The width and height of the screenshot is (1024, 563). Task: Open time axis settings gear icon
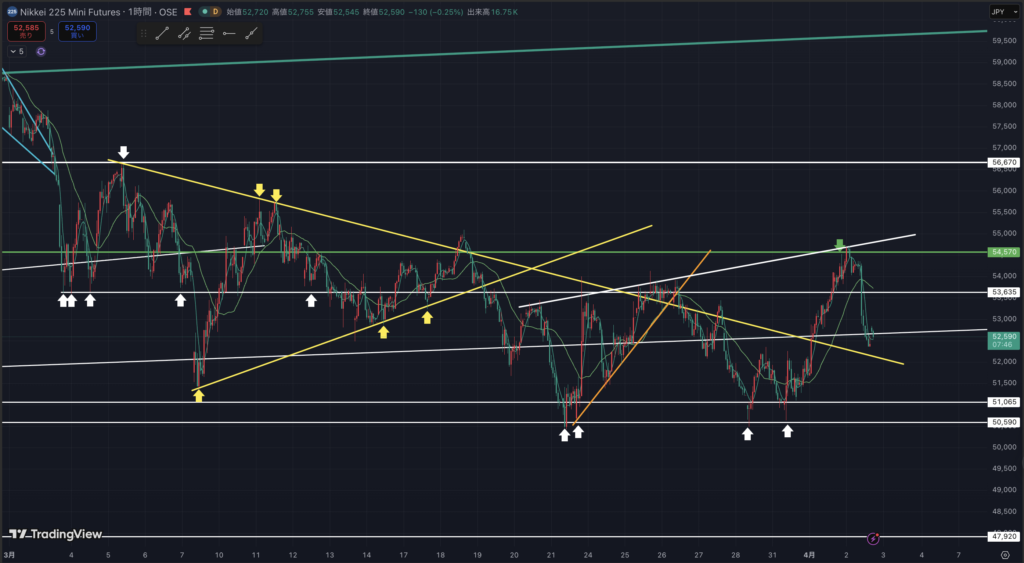(1003, 554)
